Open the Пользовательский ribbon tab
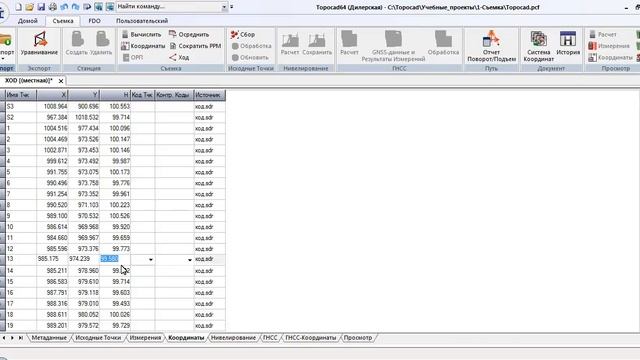Image resolution: width=640 pixels, height=360 pixels. 142,21
